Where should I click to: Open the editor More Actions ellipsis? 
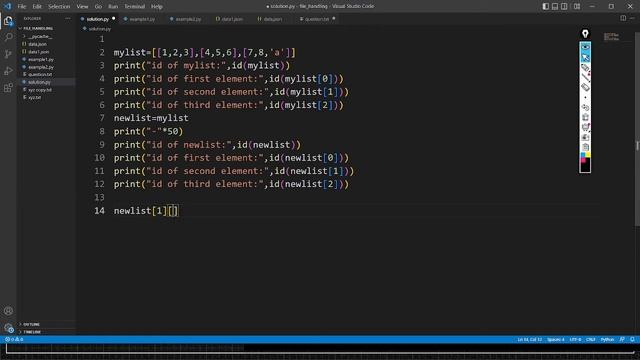point(632,18)
